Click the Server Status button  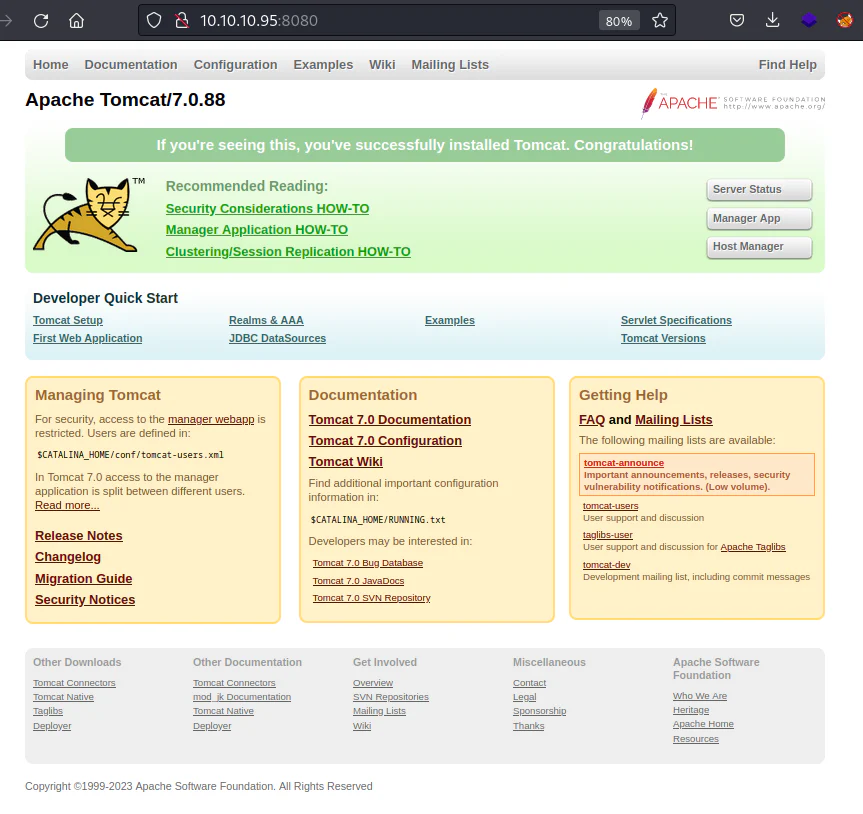click(759, 189)
